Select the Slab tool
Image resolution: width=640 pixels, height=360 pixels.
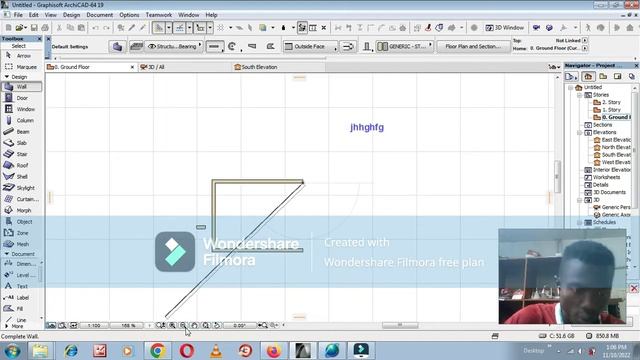click(x=21, y=143)
